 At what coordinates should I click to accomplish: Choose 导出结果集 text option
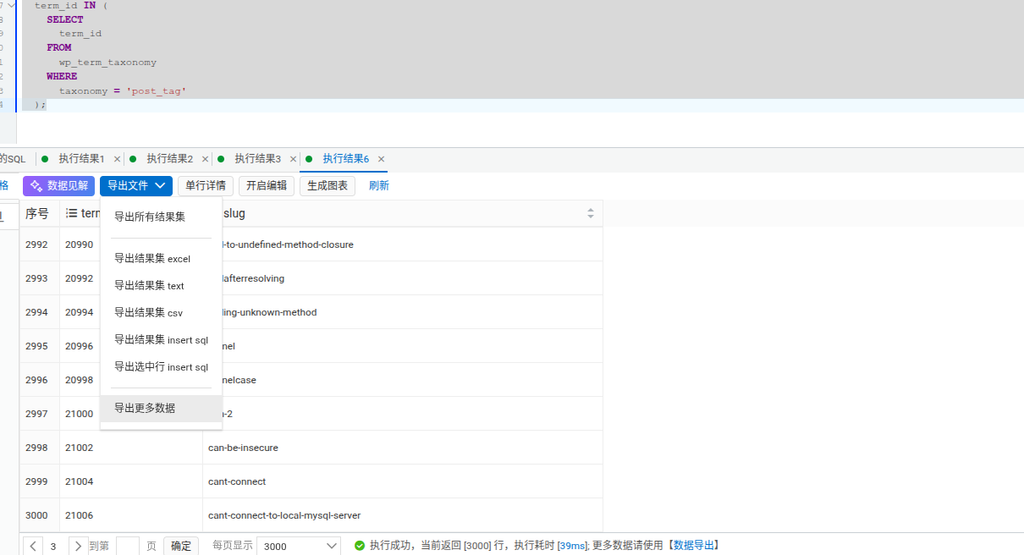161,285
